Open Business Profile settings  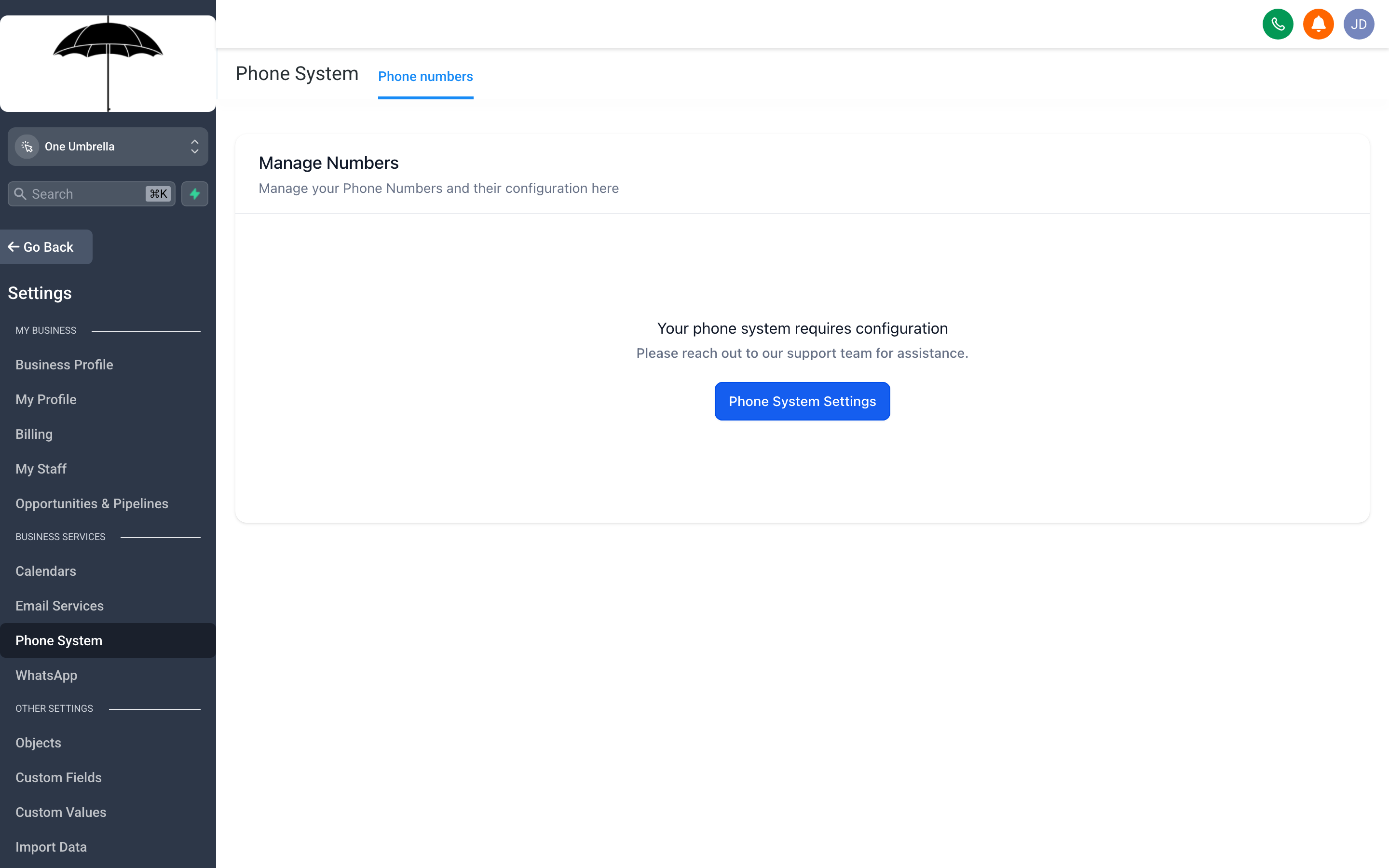(108, 365)
